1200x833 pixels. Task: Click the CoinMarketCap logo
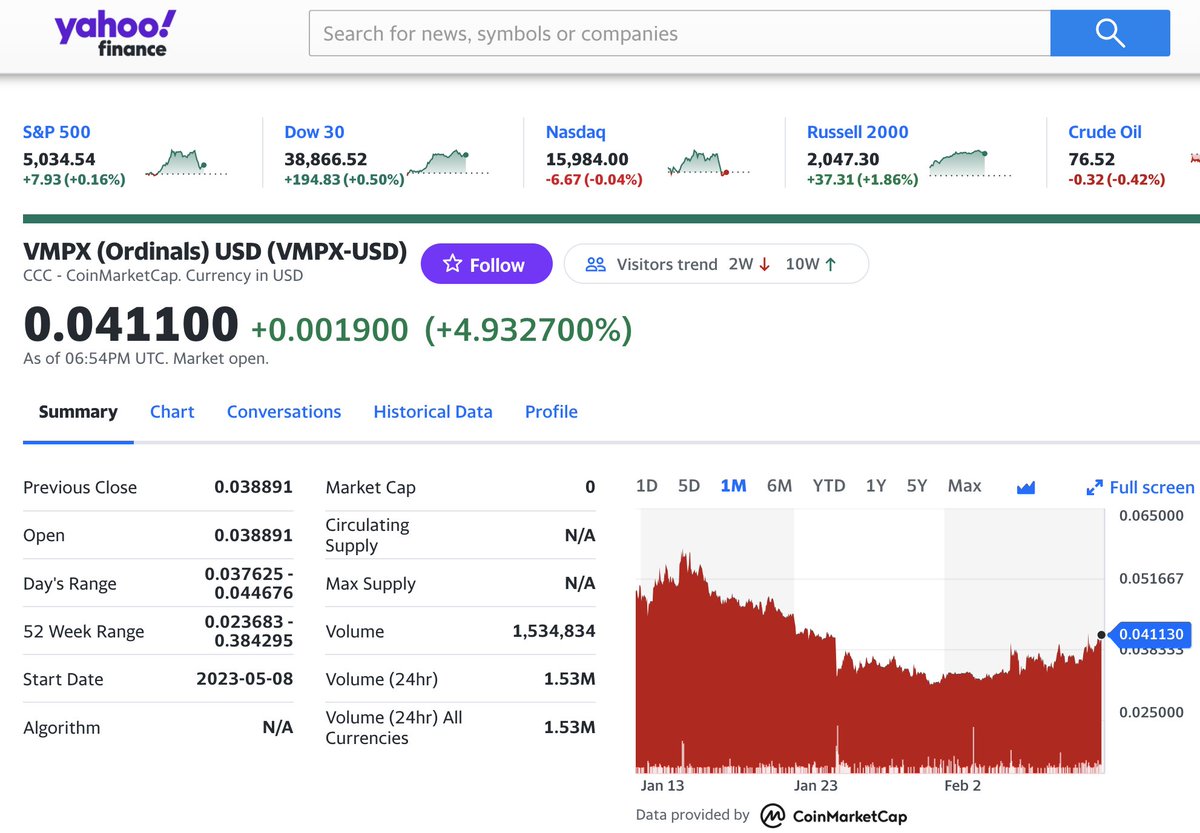tap(834, 816)
